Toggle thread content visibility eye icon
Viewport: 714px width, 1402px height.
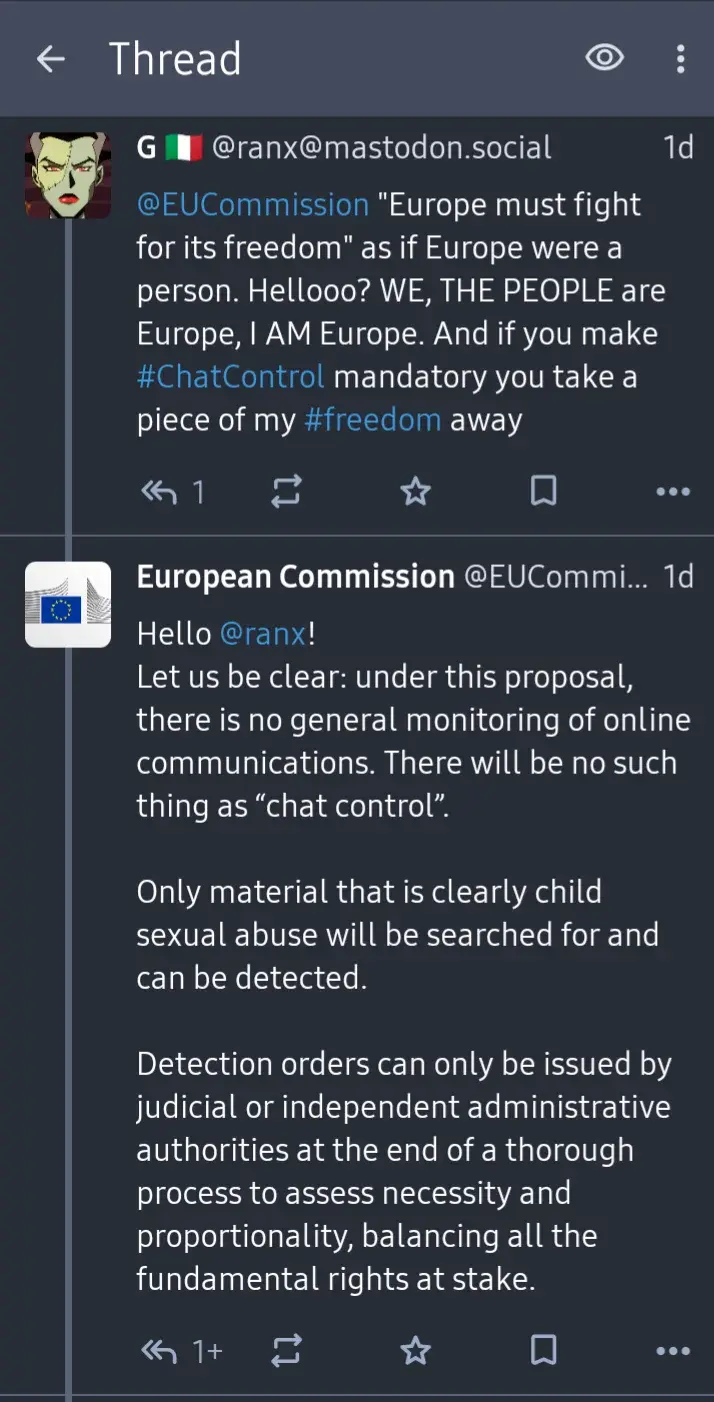pos(603,59)
